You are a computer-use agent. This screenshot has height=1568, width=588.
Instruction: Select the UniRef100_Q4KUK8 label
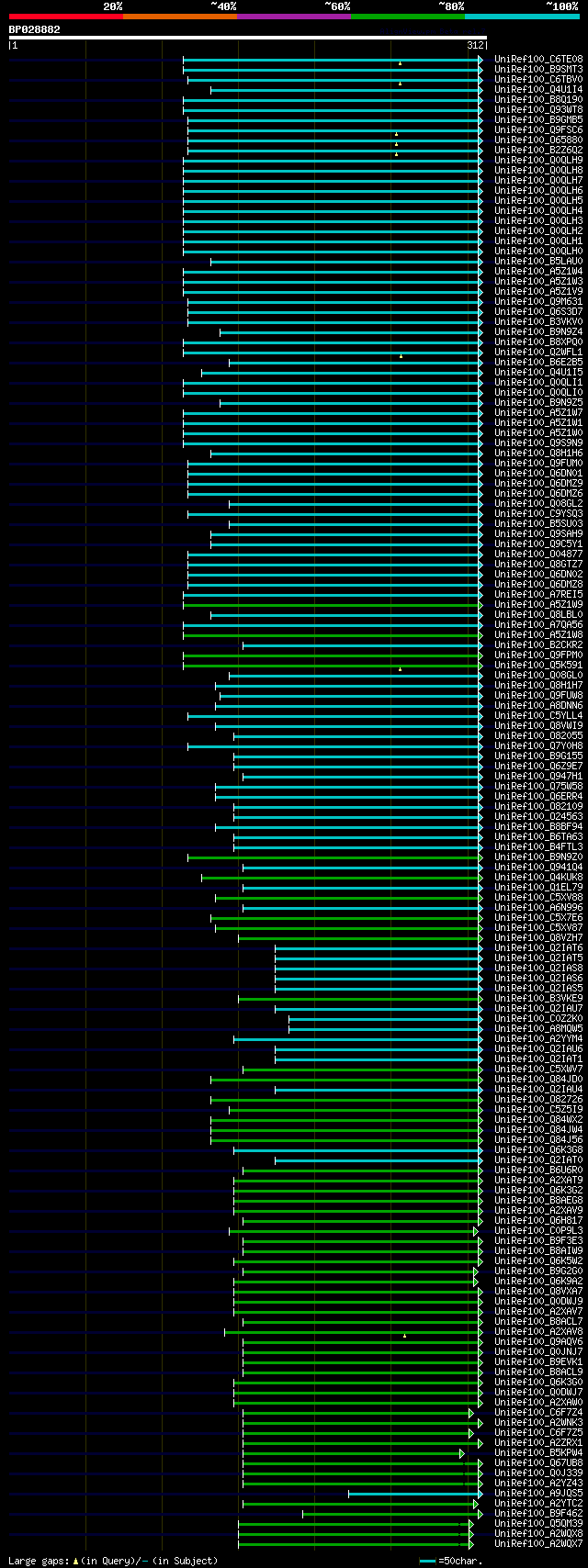point(538,877)
